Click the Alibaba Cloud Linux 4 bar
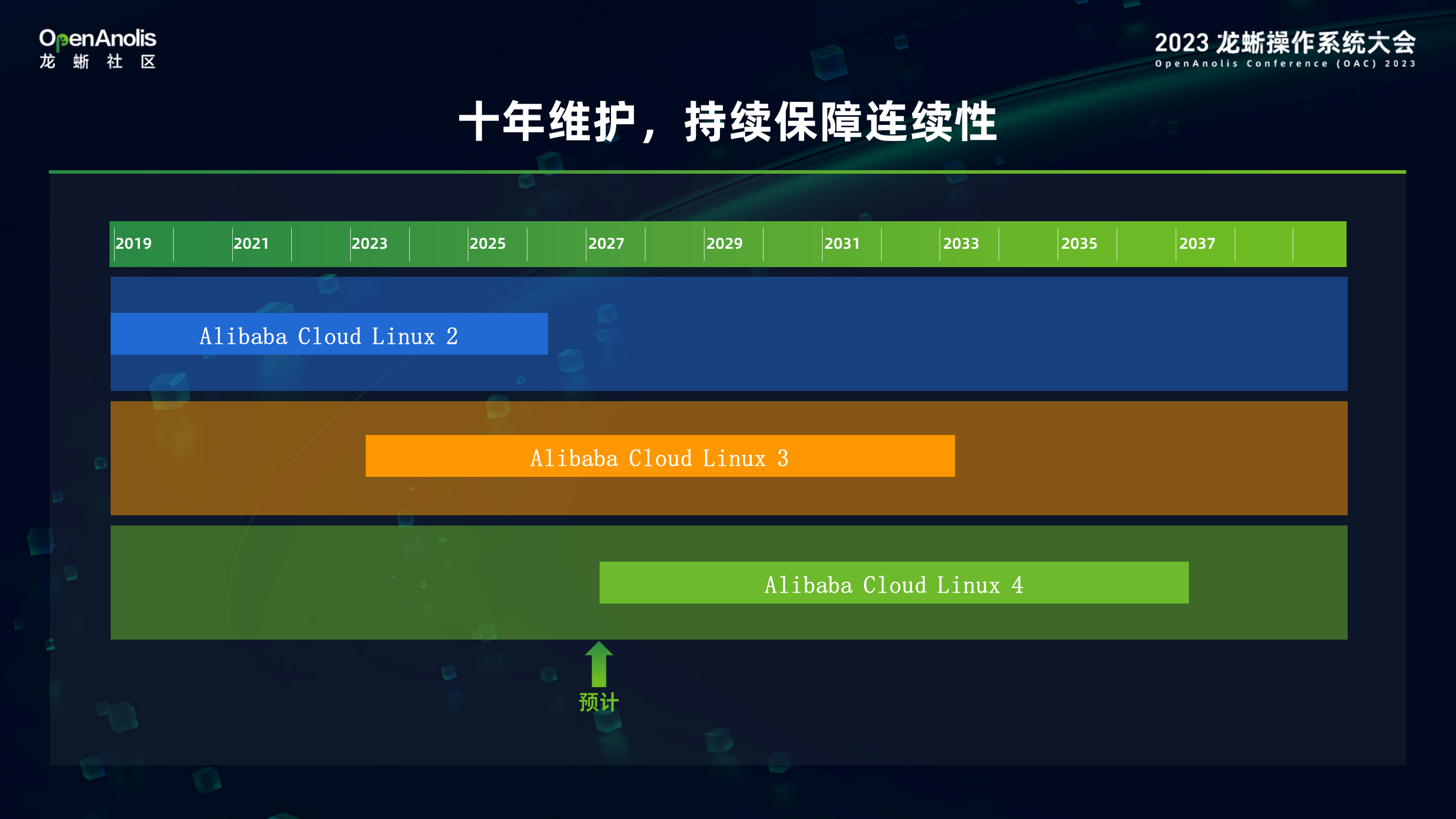Screen dimensions: 1456x819 click(893, 582)
